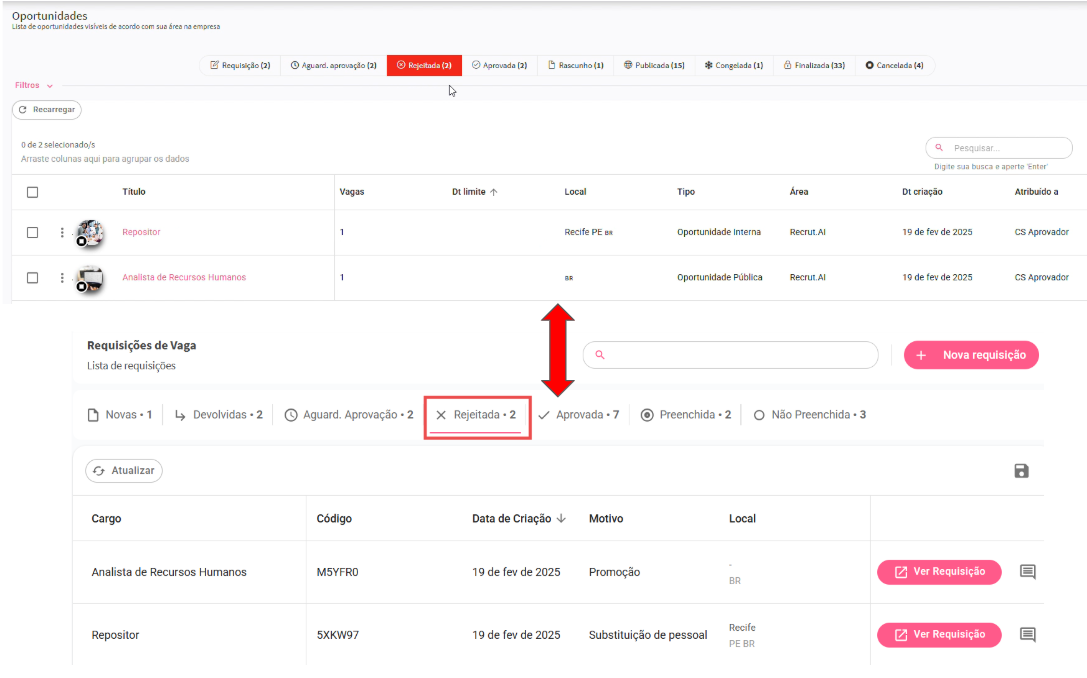Click the save icon above requisitions table

(x=1021, y=471)
